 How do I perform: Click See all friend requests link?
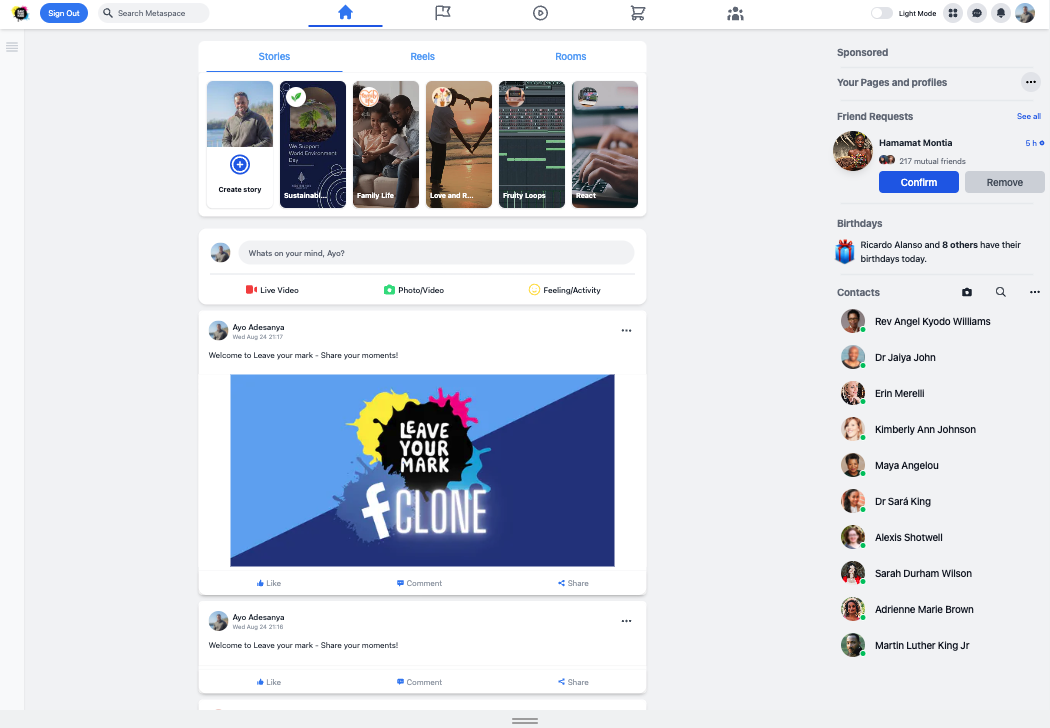1029,116
